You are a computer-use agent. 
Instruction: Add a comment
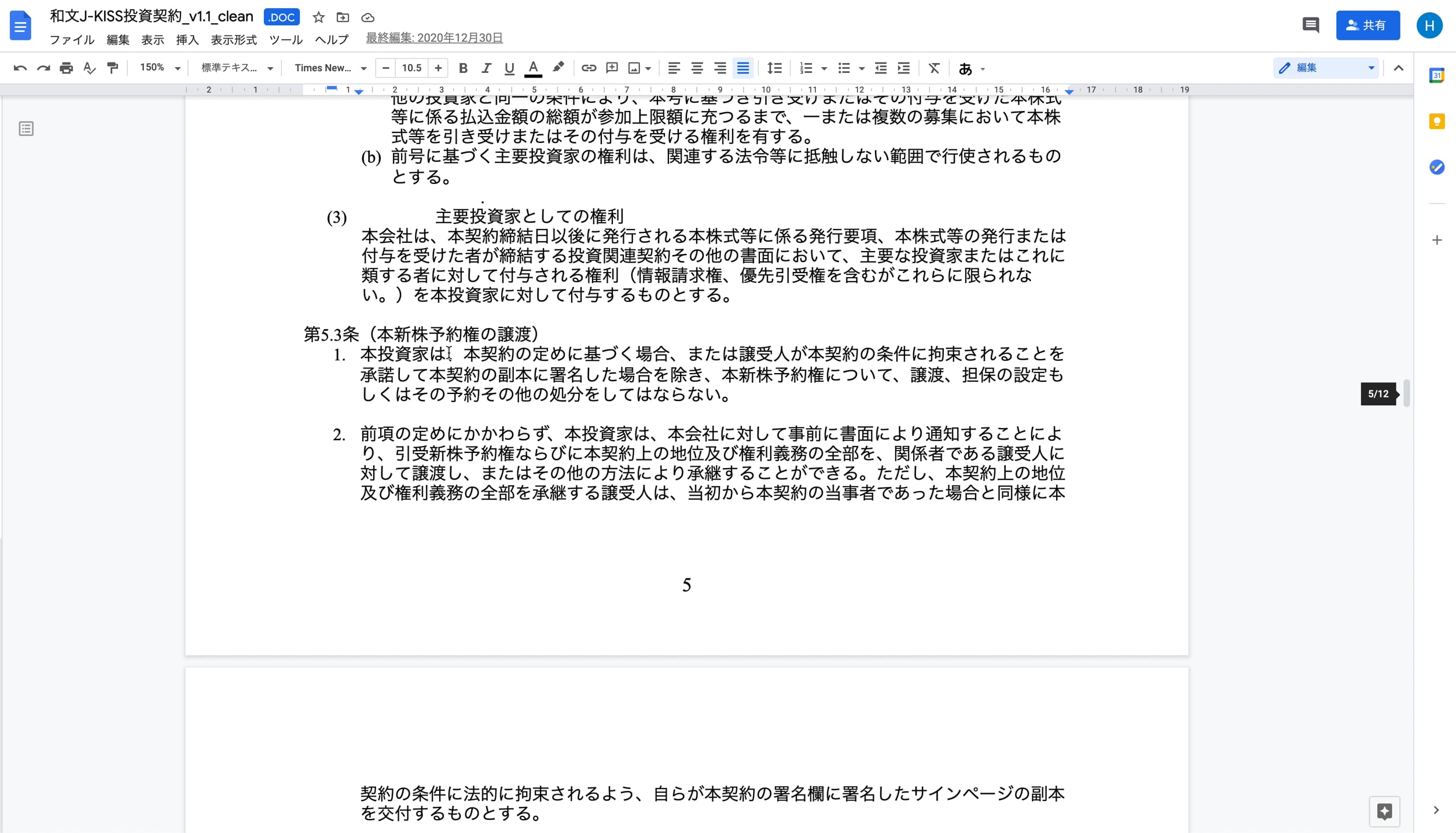612,68
